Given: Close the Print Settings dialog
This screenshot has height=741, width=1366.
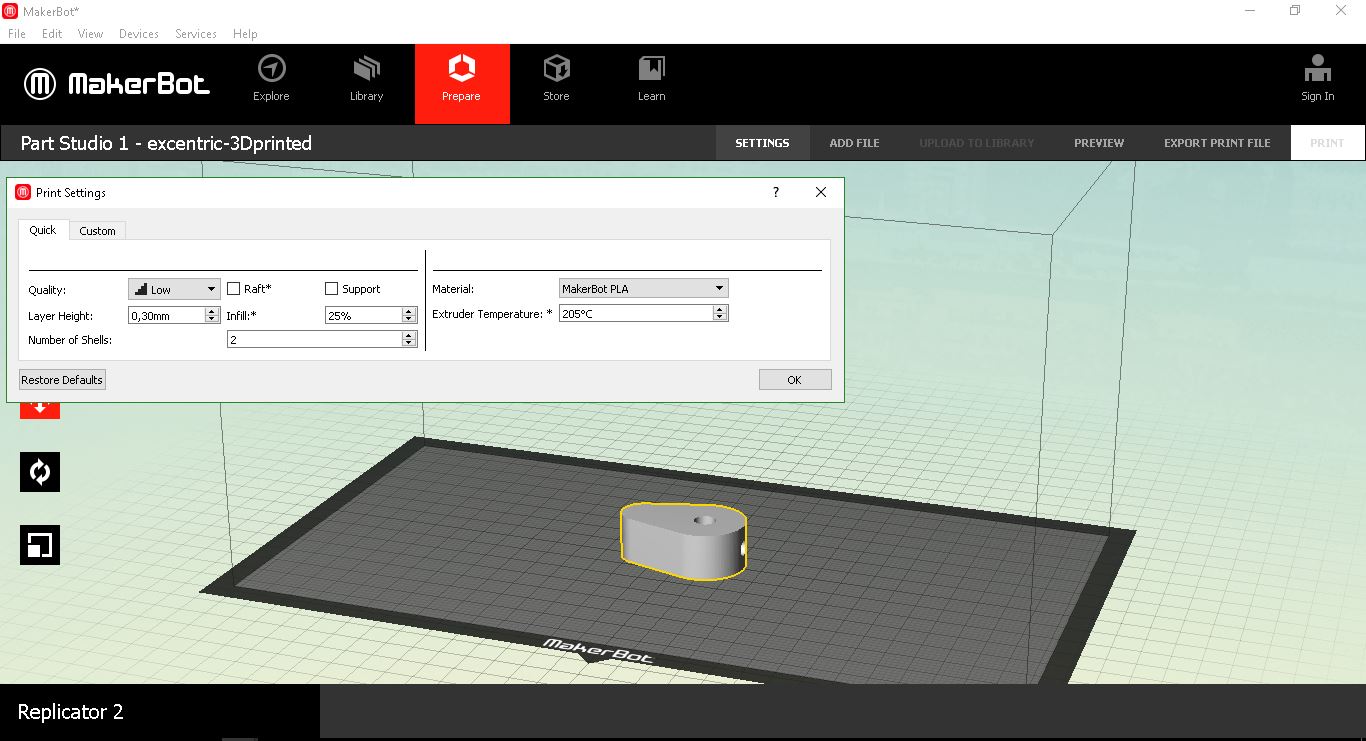Looking at the screenshot, I should click(x=821, y=192).
